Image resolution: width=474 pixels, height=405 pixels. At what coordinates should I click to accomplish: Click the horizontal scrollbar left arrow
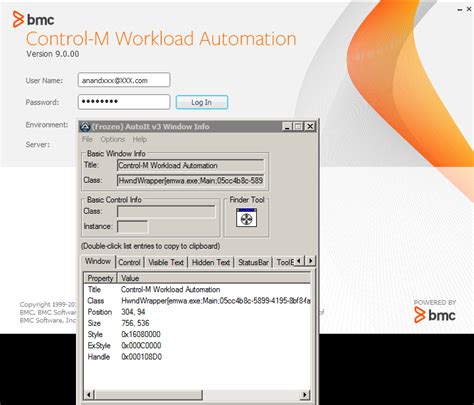(89, 395)
